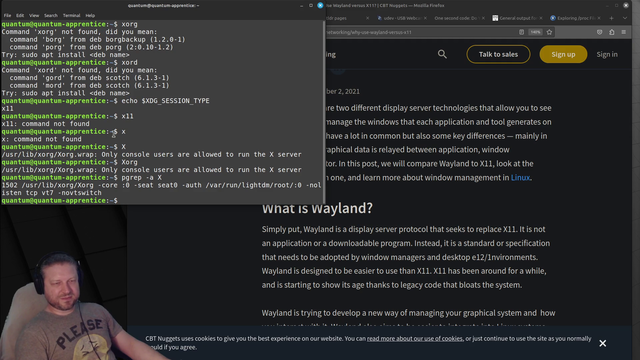Click the 'pgrep -a X' command text
Screen dimensions: 640x360
tap(141, 178)
